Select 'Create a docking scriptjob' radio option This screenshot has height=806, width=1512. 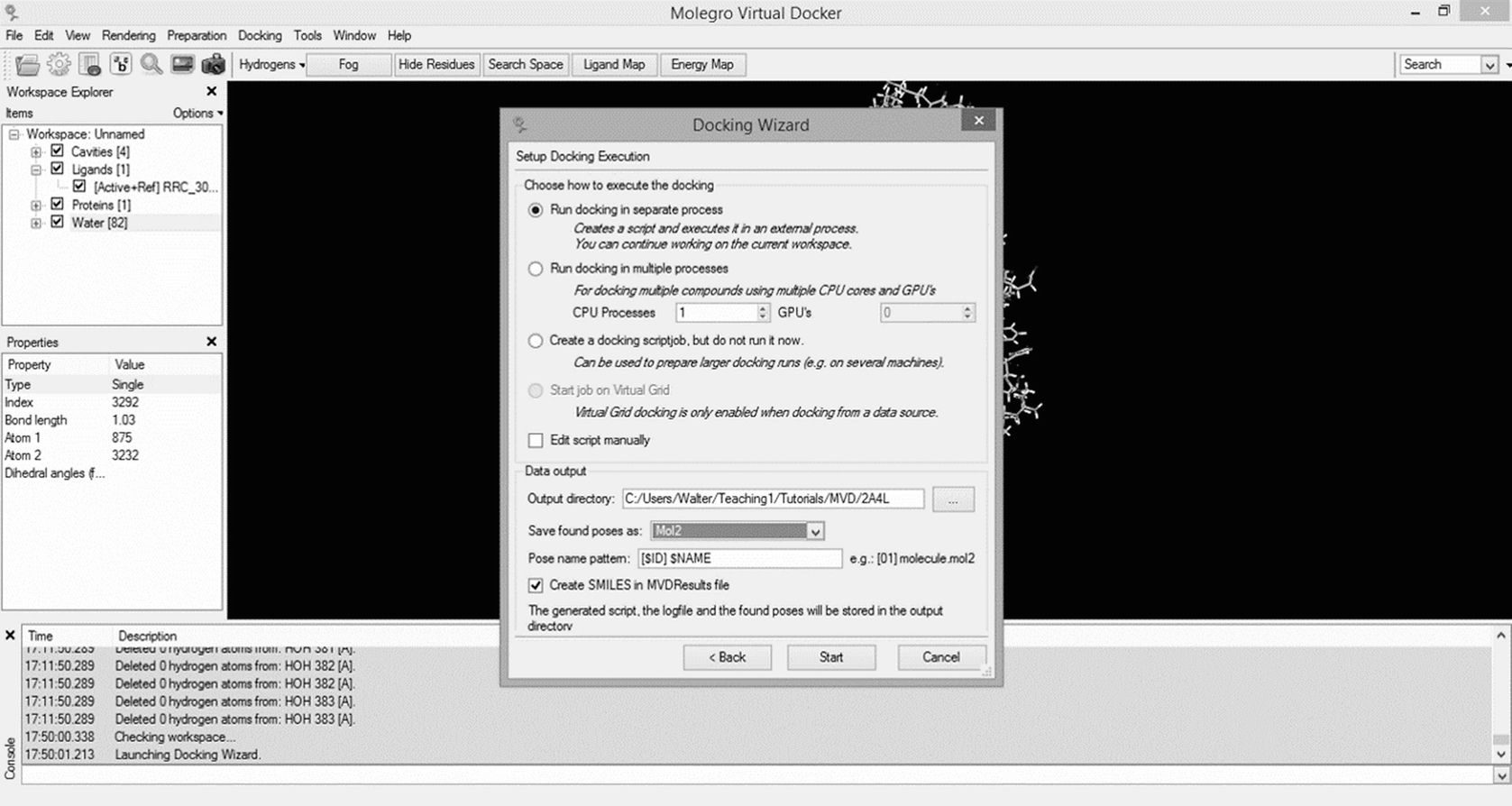tap(536, 341)
